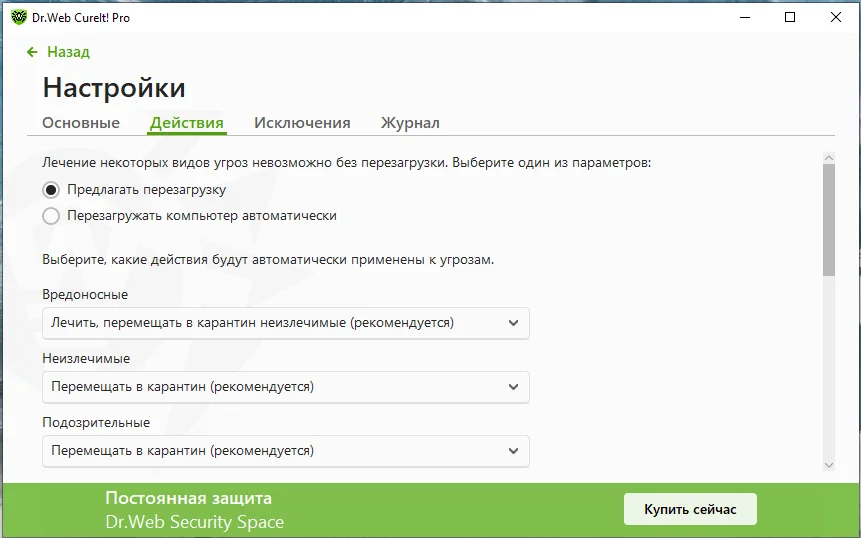
Task: Click the Купить сейчас button
Action: point(690,509)
